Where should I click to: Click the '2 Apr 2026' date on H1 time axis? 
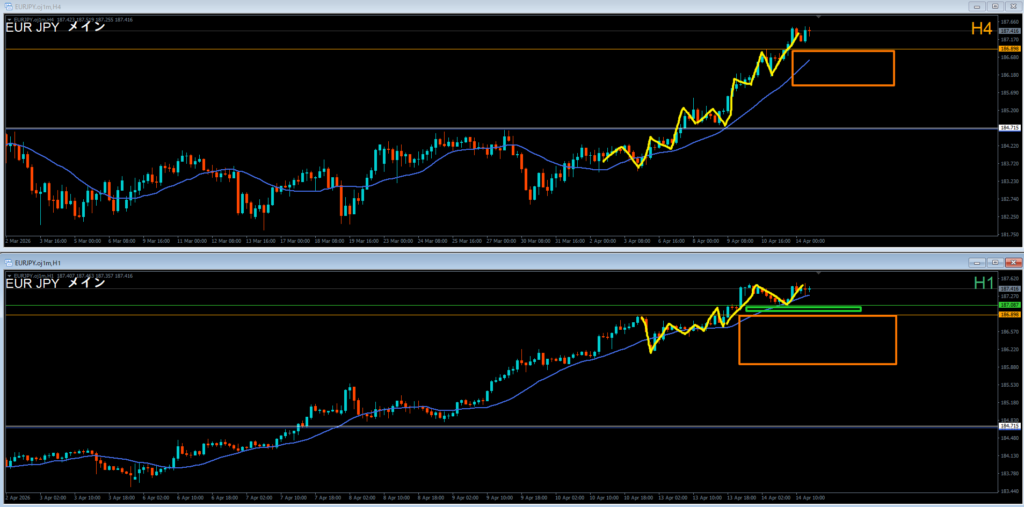point(18,498)
